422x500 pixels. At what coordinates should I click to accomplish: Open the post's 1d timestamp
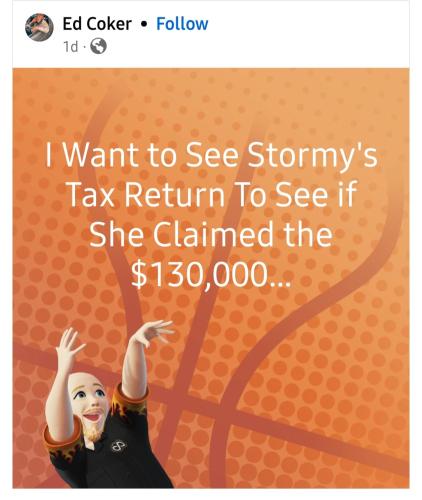[70, 47]
